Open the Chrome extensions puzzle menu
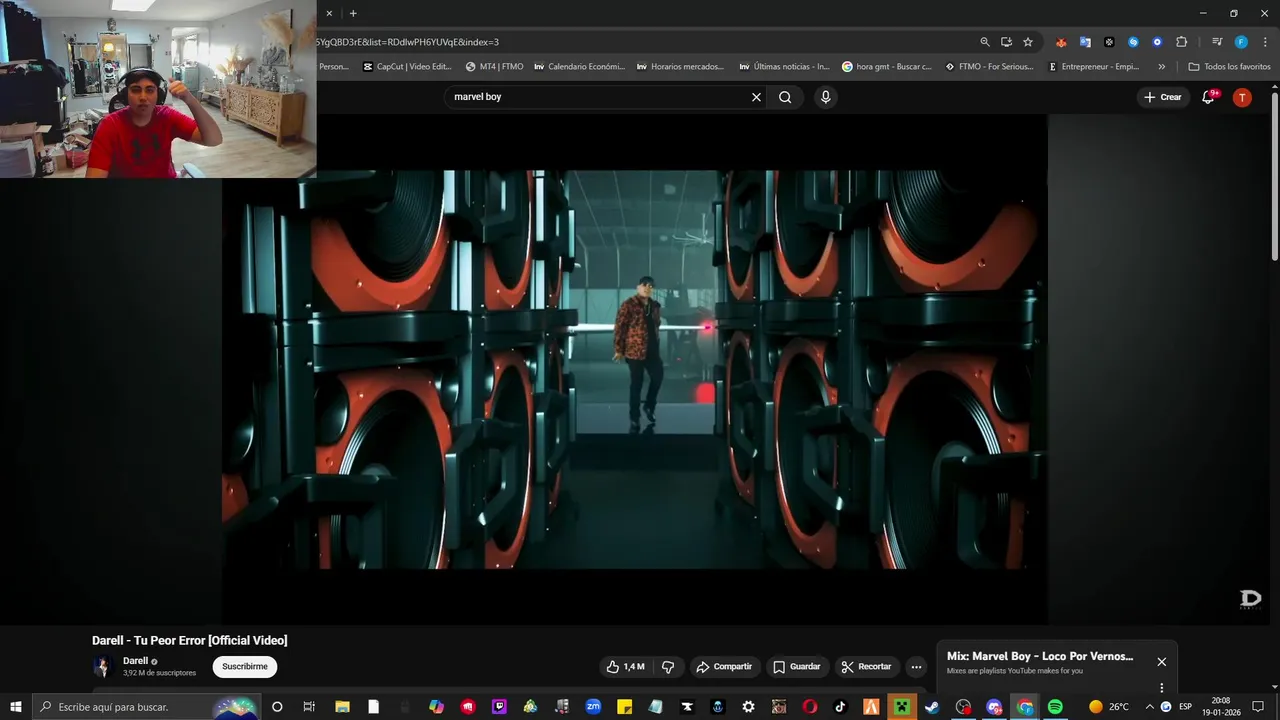The width and height of the screenshot is (1280, 720). click(x=1181, y=42)
